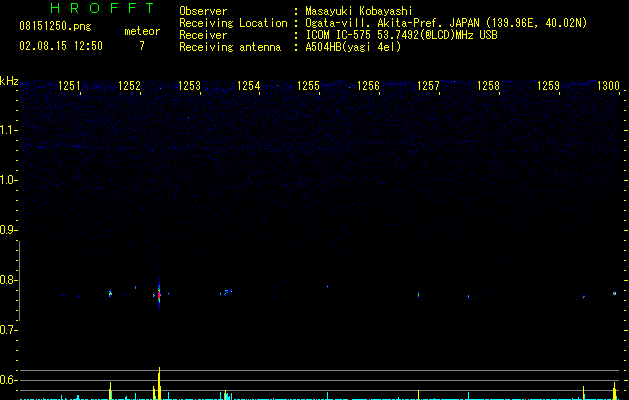Click the meteor echo near 1254
The image size is (629, 400).
click(227, 292)
